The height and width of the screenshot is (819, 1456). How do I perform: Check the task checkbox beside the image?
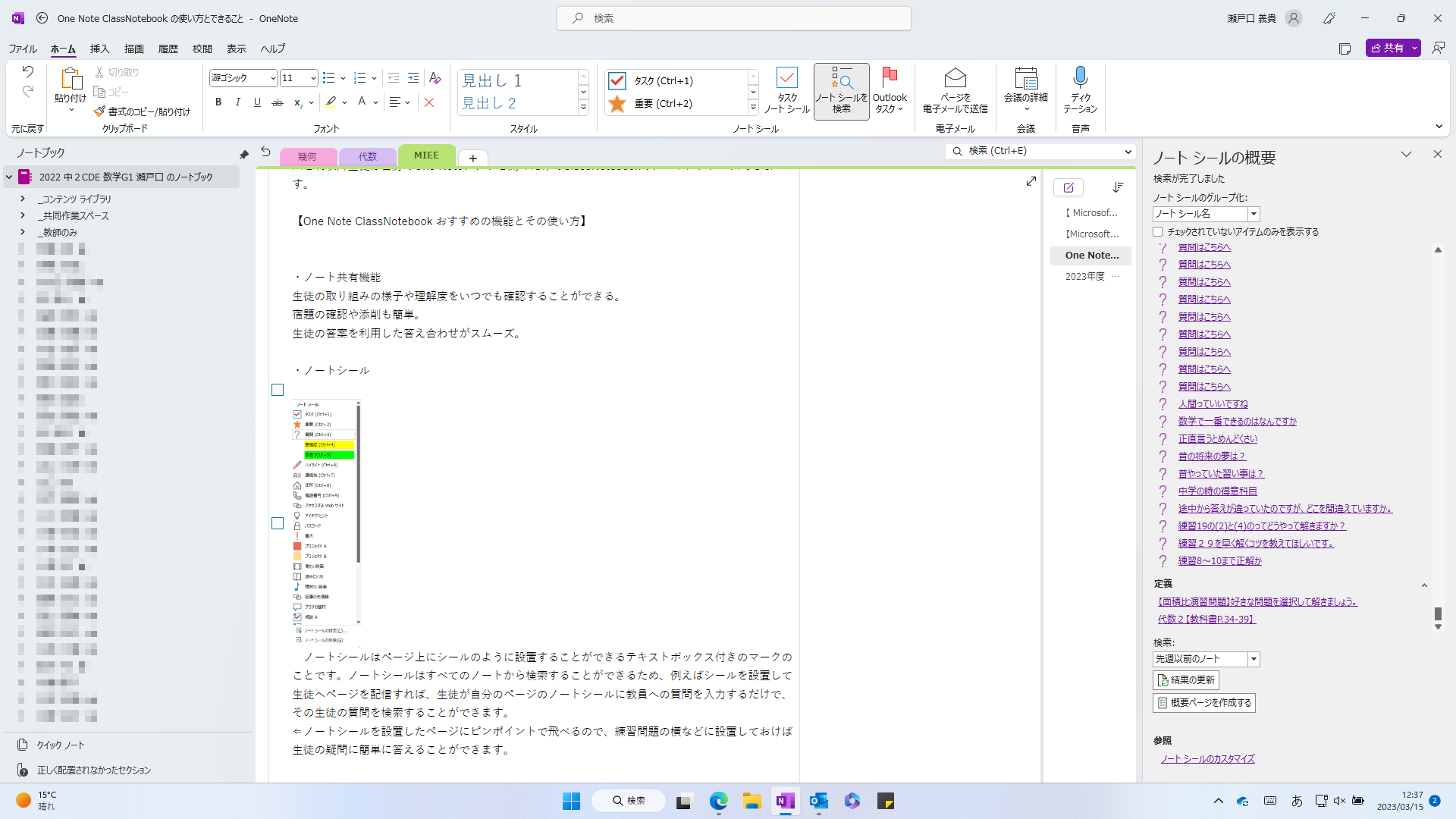[278, 390]
